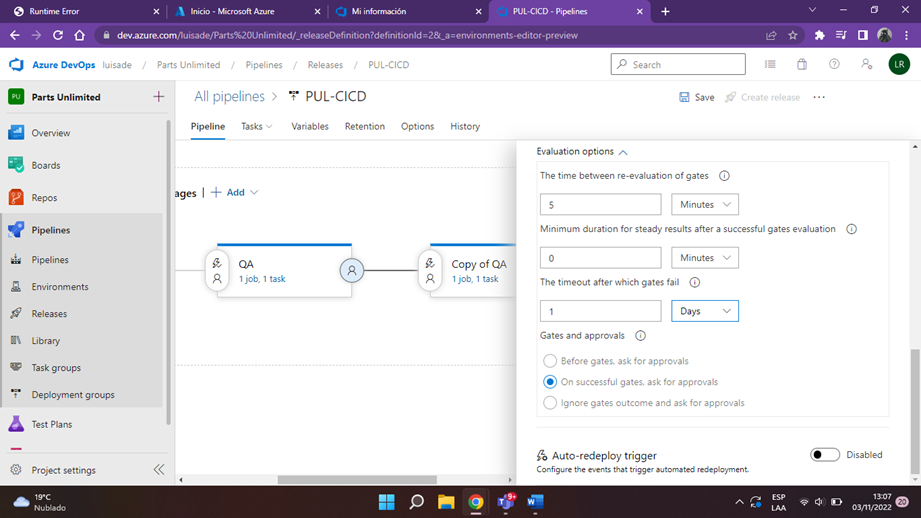Collapse the Evaluation options section
The width and height of the screenshot is (921, 518).
pos(623,152)
